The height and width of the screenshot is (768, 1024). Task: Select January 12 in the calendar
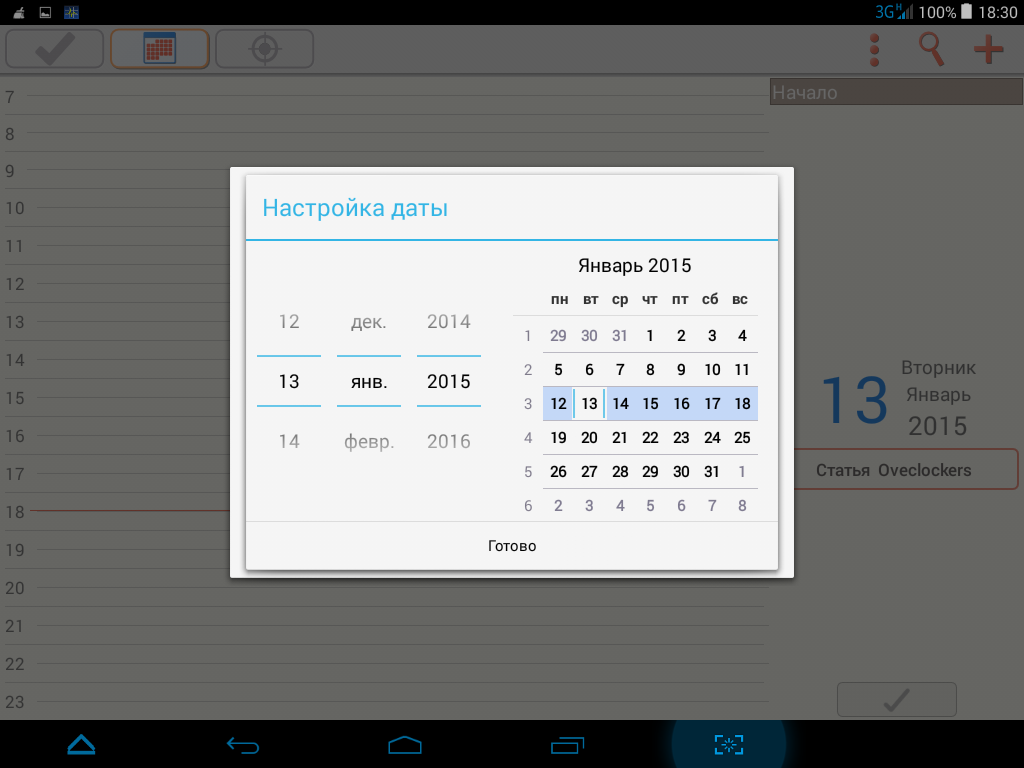point(558,404)
